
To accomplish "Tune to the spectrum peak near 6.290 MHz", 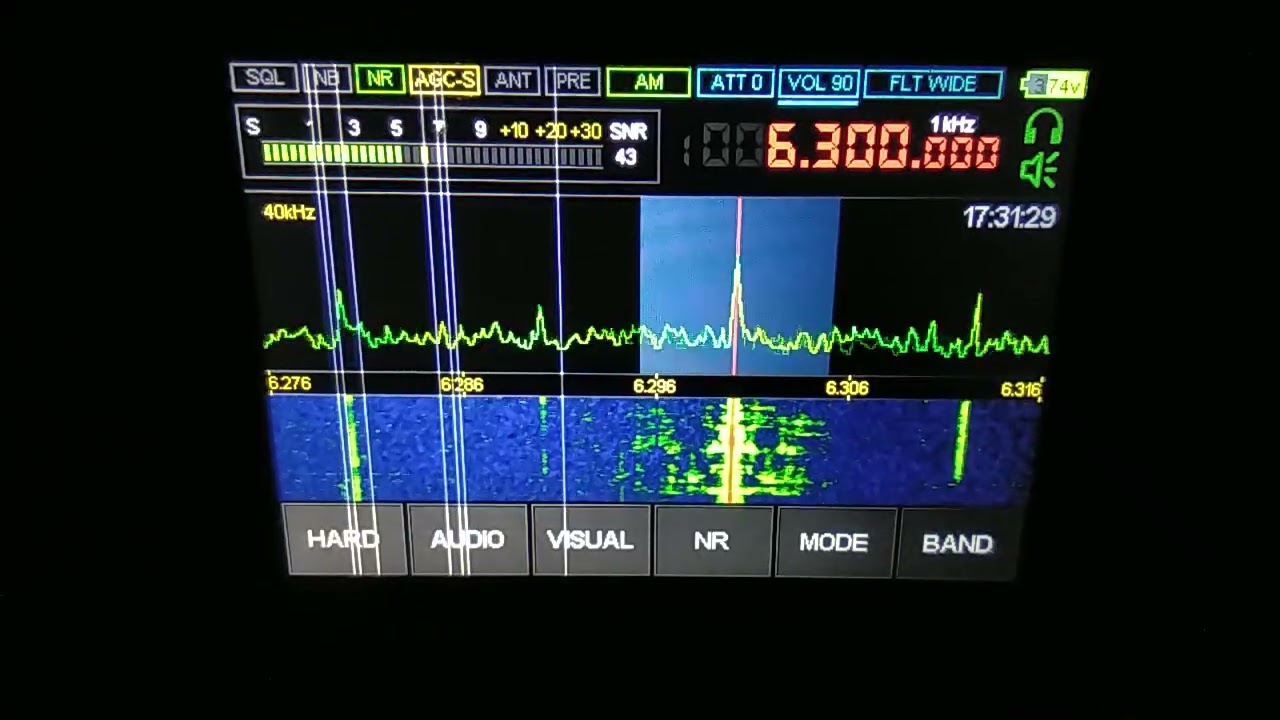I will [x=540, y=326].
